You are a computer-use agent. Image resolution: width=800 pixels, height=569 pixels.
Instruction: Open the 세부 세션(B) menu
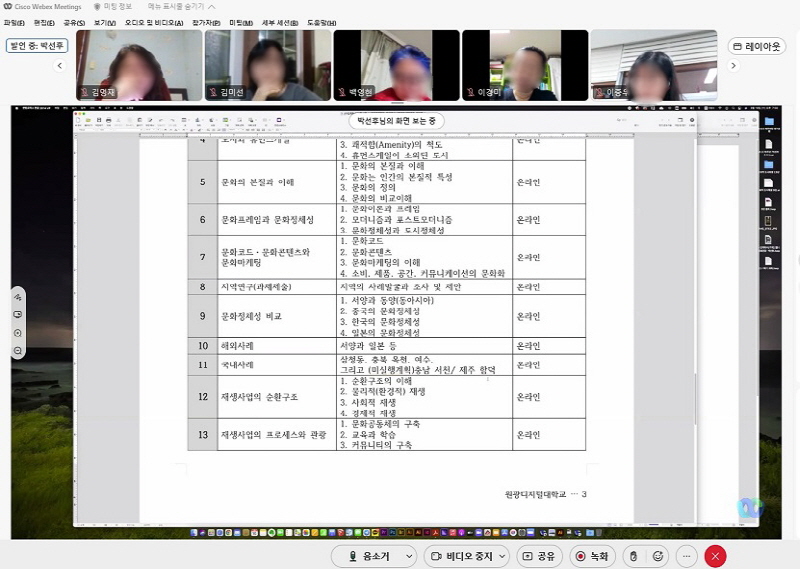tap(280, 23)
